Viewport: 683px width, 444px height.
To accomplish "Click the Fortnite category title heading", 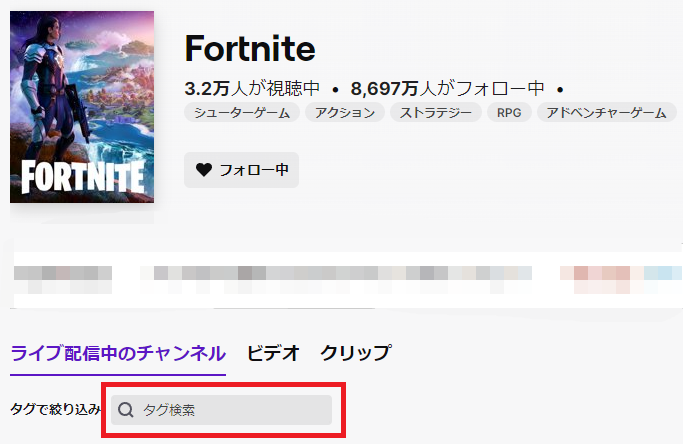I will click(250, 48).
